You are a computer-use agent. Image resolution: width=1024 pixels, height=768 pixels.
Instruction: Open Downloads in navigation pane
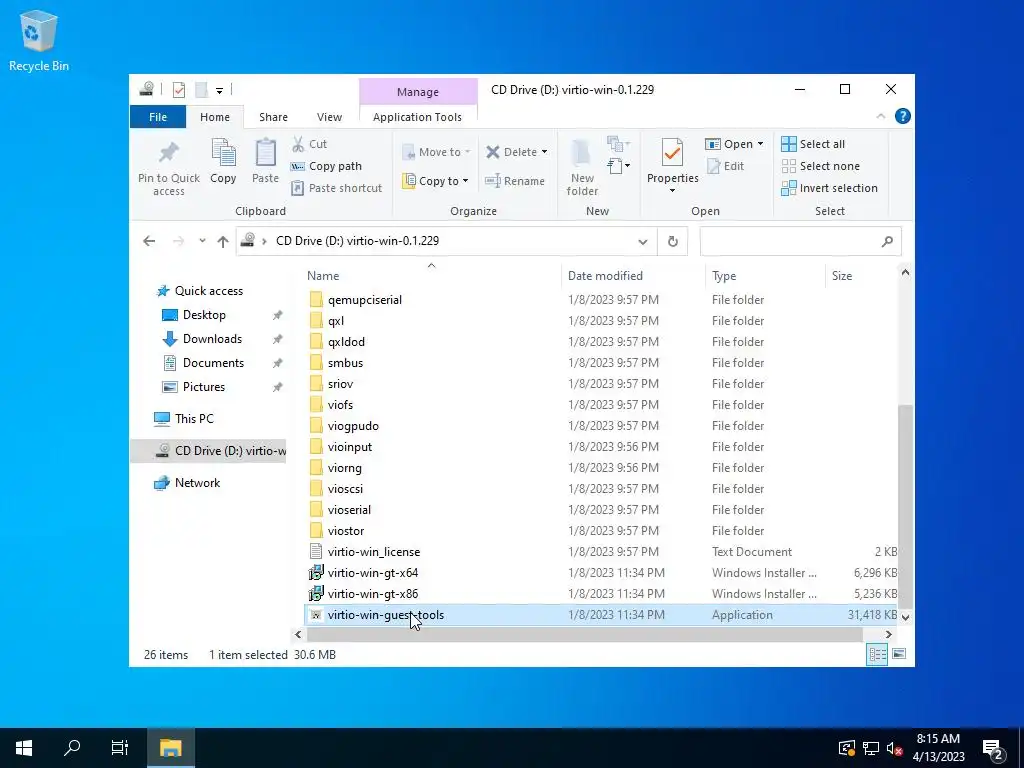[x=212, y=339]
